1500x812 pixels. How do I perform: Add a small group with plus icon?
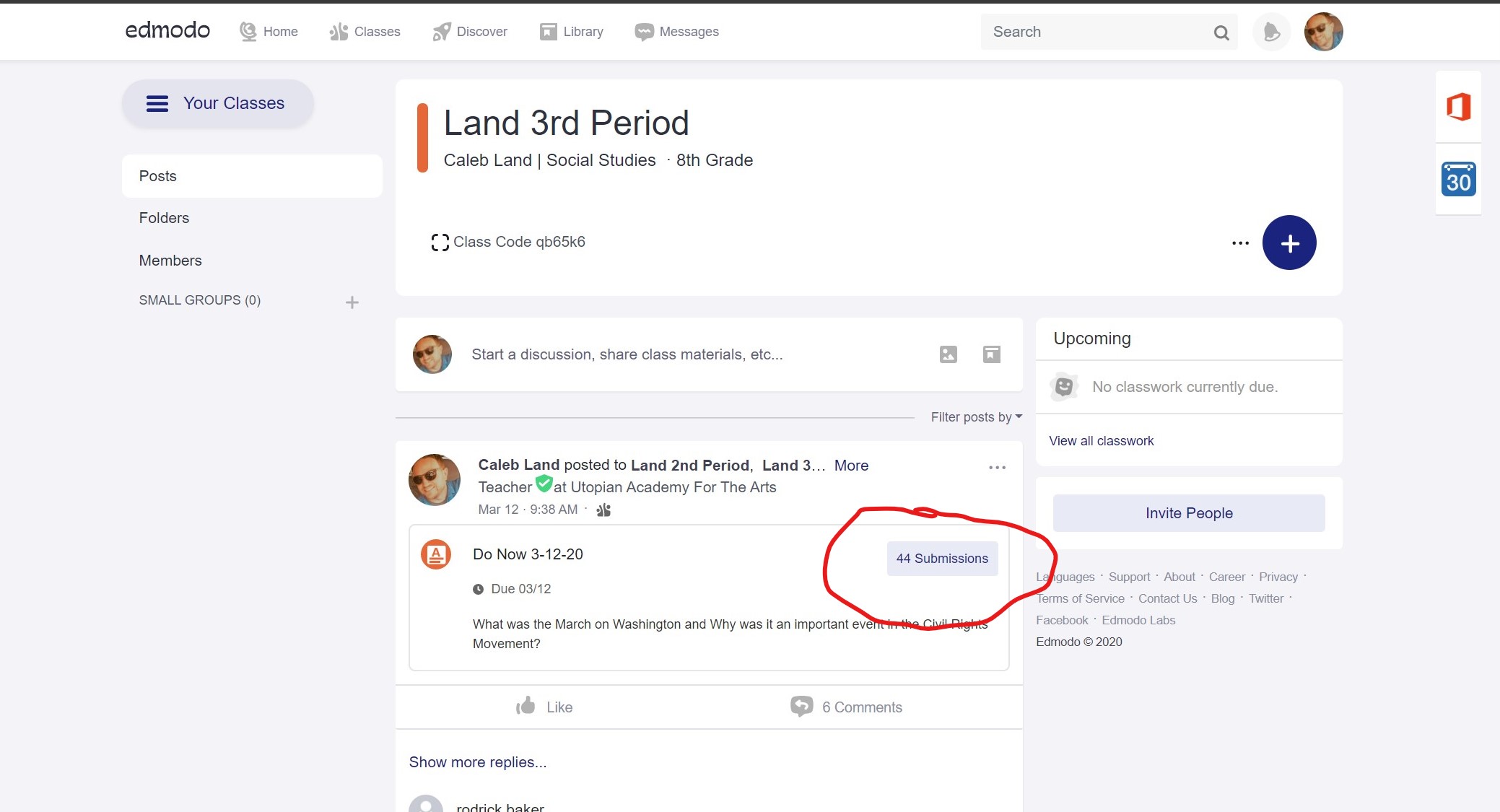[x=352, y=302]
